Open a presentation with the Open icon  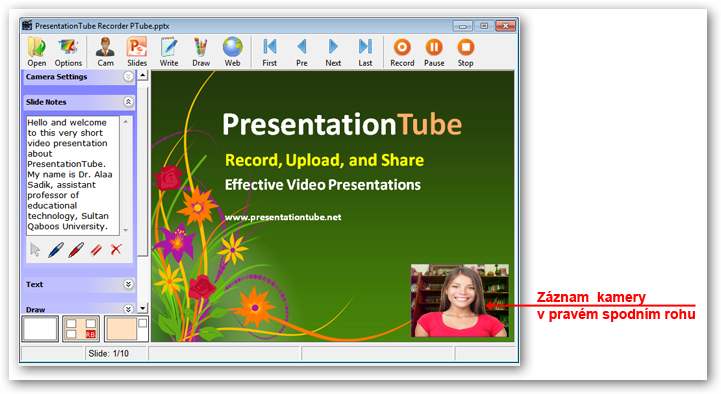[x=36, y=52]
